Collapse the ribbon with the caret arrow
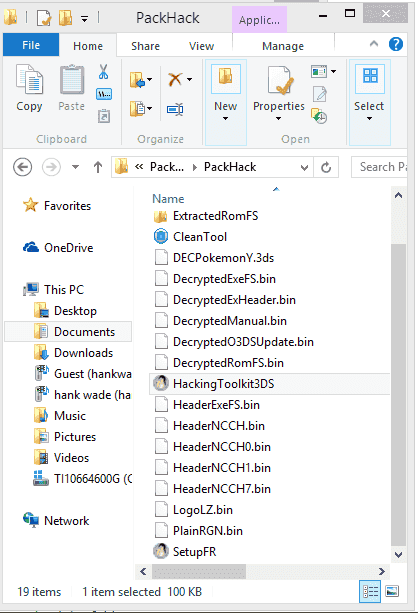Image resolution: width=418 pixels, height=613 pixels. 374,44
